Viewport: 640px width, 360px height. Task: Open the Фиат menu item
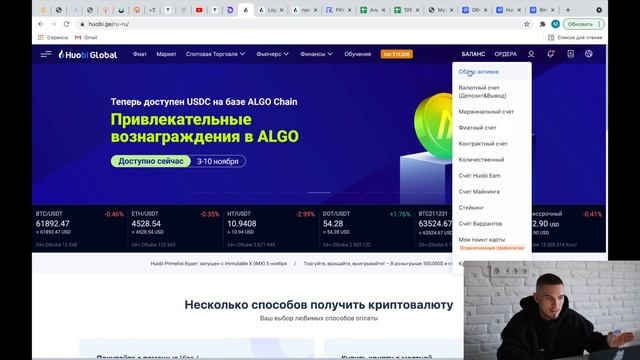(x=140, y=54)
